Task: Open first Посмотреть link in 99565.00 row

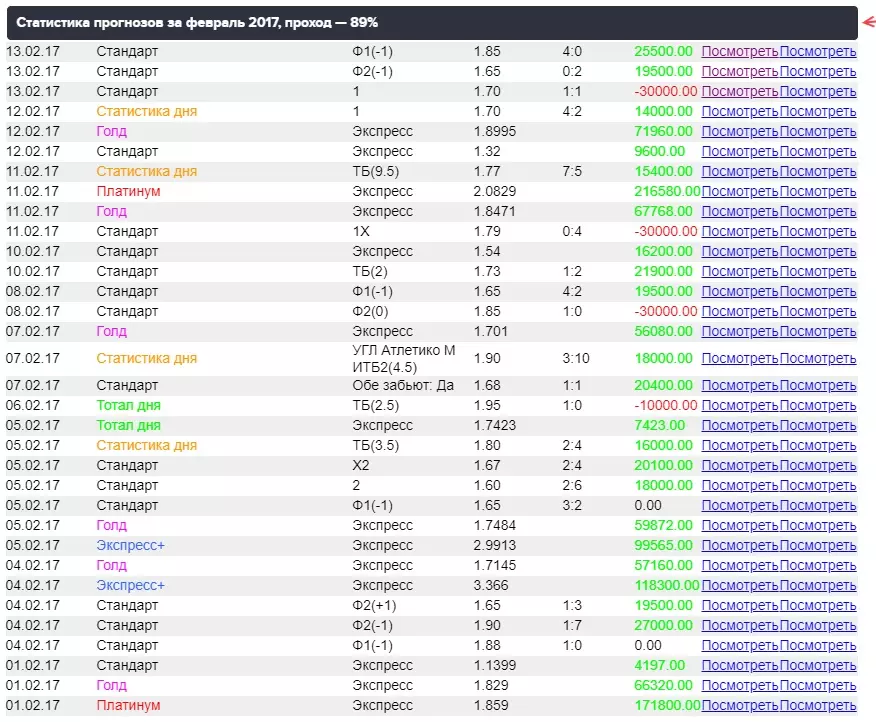Action: point(740,545)
